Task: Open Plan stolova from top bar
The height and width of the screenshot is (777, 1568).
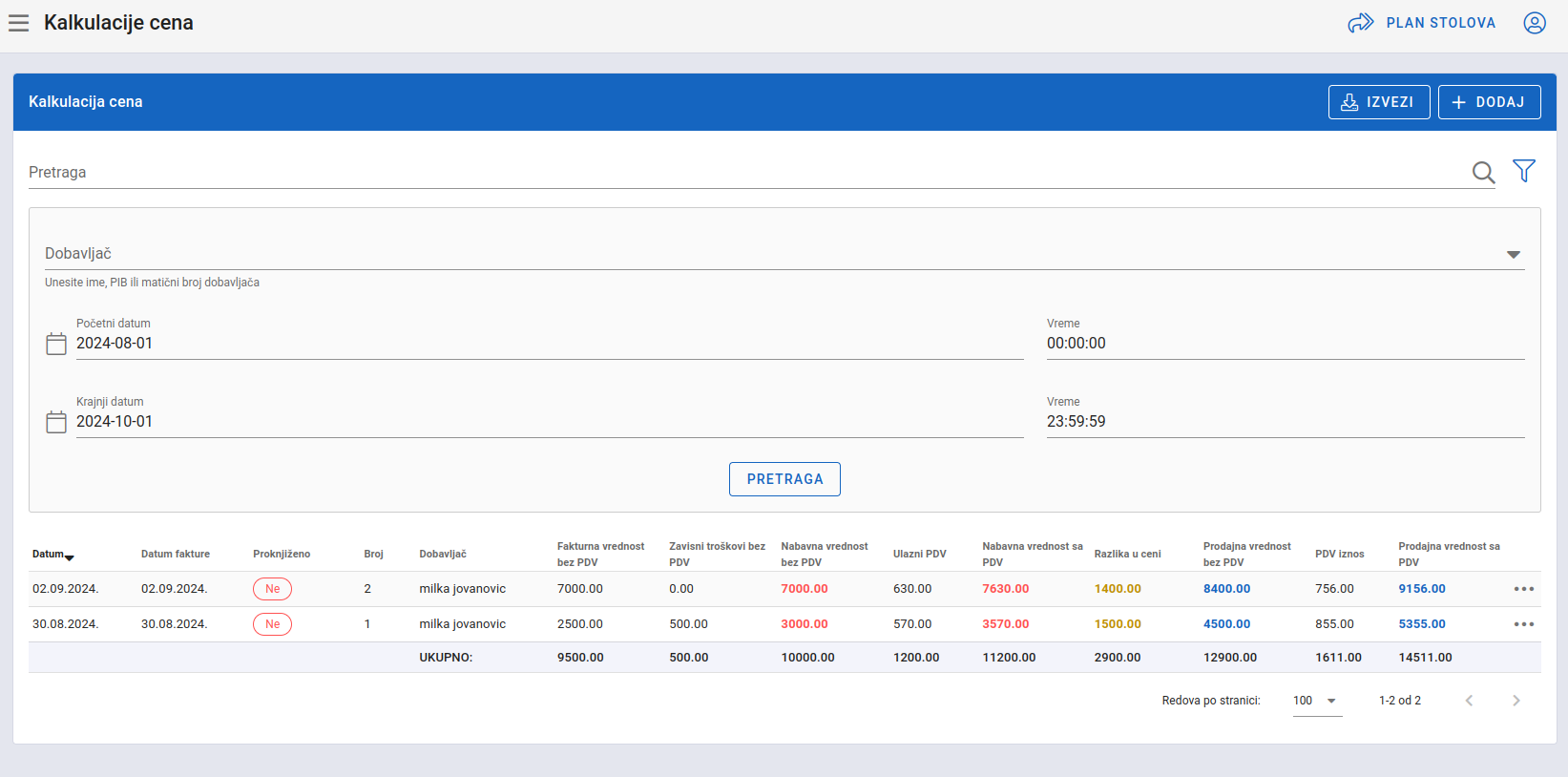Action: pyautogui.click(x=1421, y=23)
